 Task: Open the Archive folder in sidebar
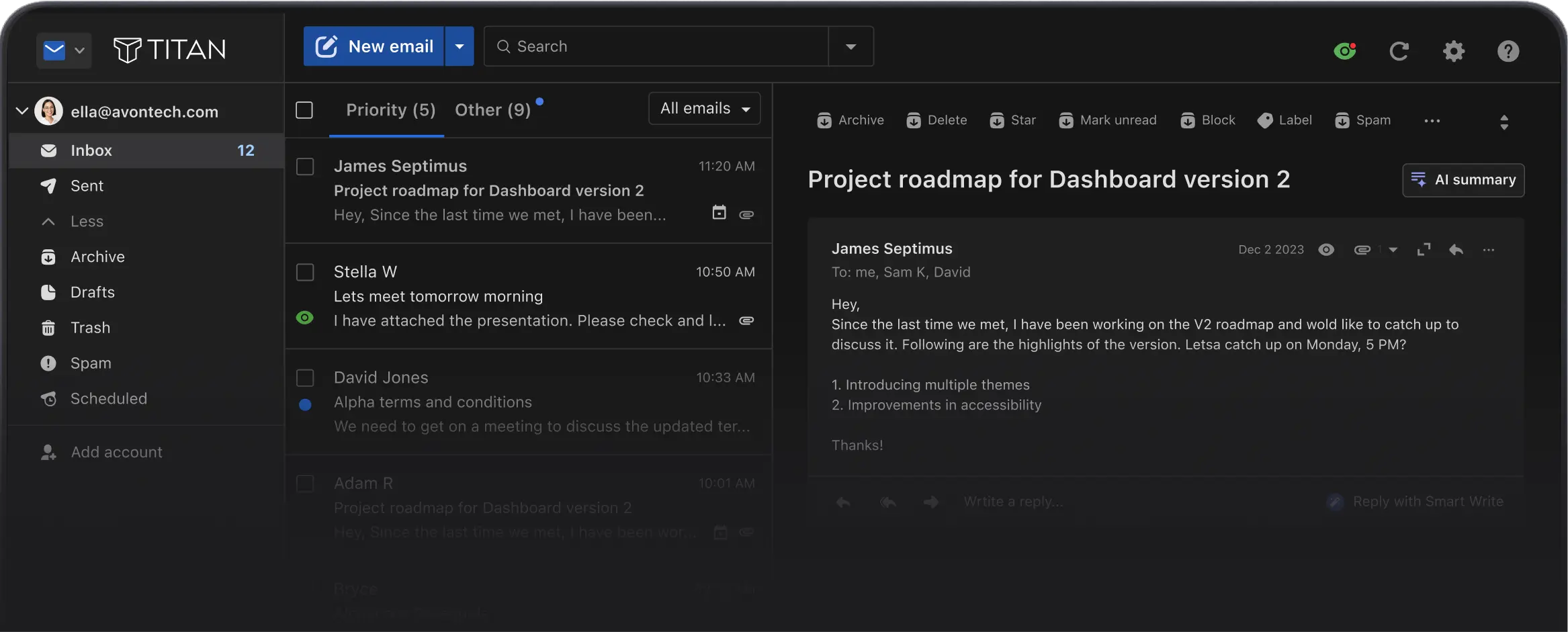point(146,257)
